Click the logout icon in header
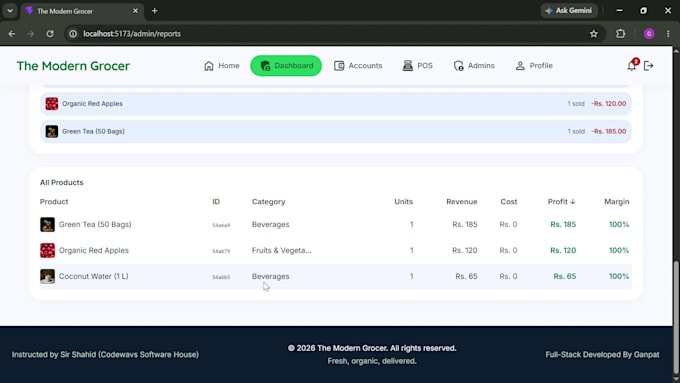Viewport: 680px width, 383px height. 648,66
